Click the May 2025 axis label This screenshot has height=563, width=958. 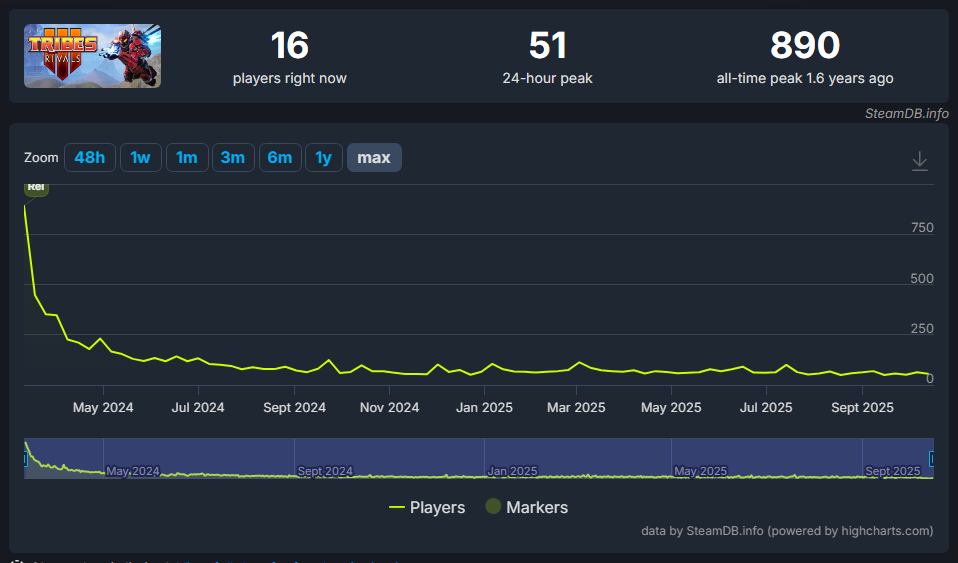pyautogui.click(x=671, y=408)
